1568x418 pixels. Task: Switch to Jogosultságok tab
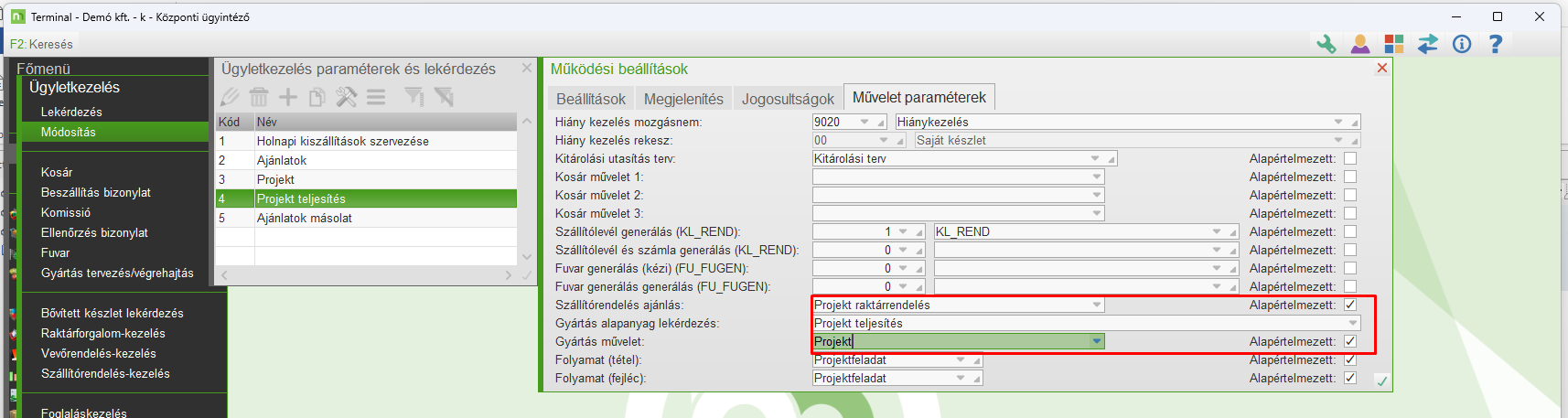[788, 99]
